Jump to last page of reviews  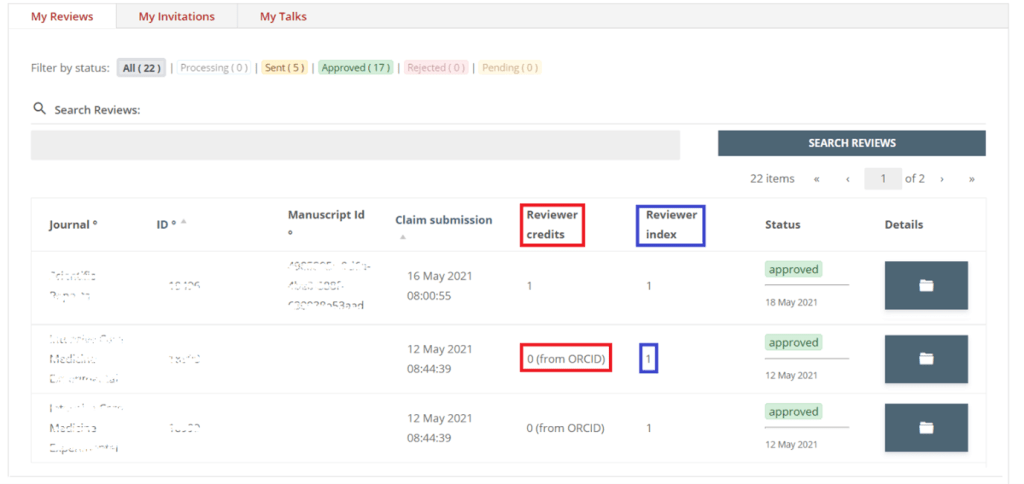point(971,179)
